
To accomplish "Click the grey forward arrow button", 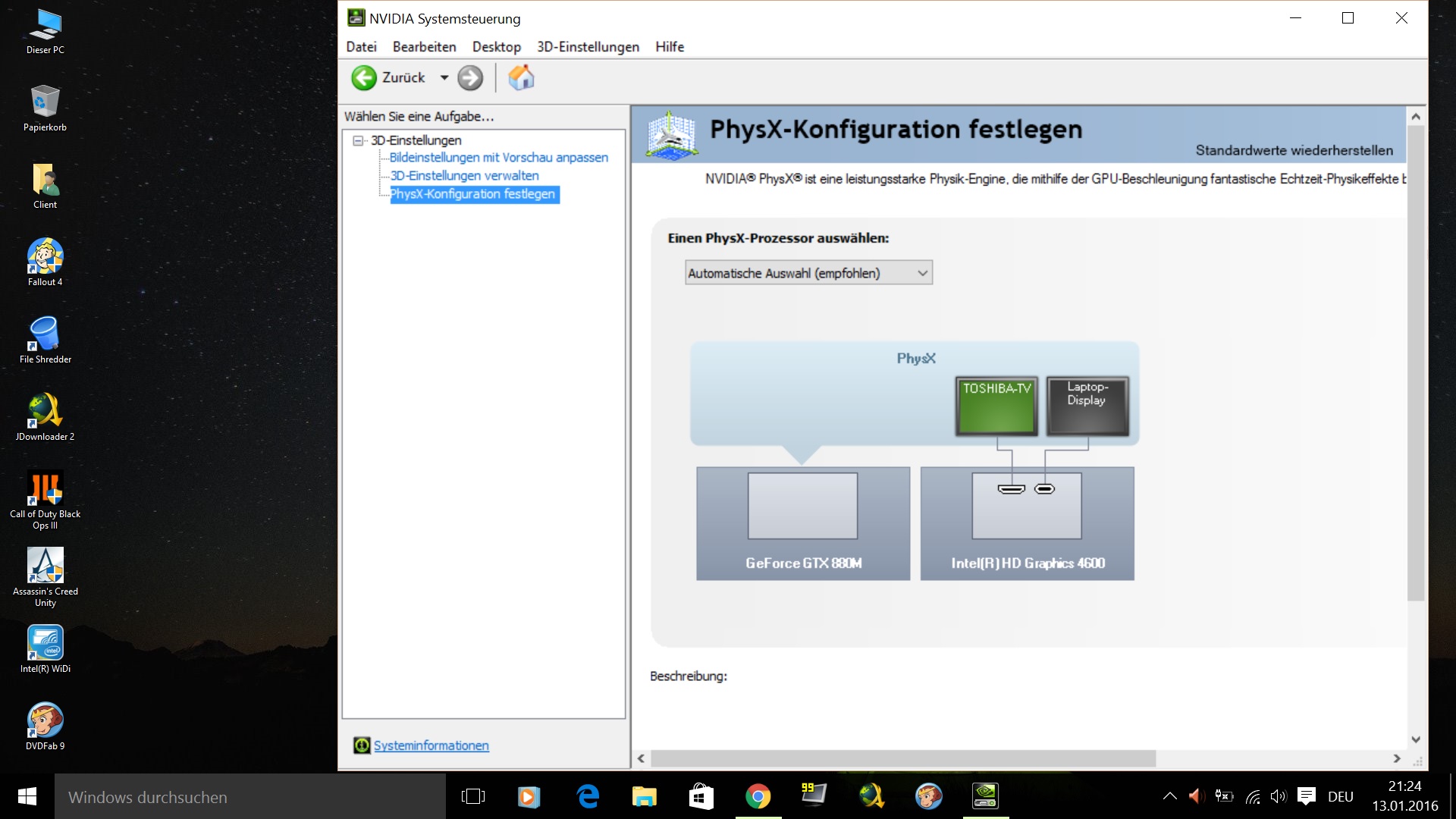I will [x=470, y=77].
